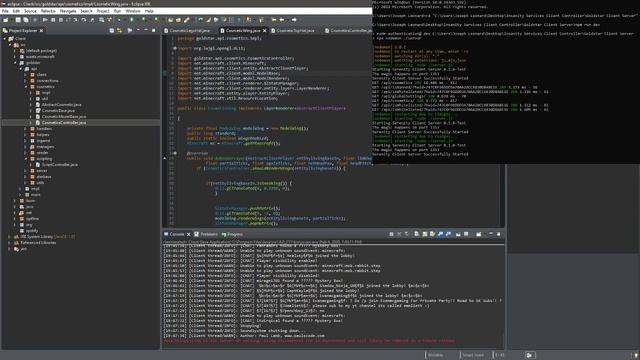Toggle Pin Console in Console toolbar
The height and width of the screenshot is (360, 640).
pyautogui.click(x=458, y=234)
